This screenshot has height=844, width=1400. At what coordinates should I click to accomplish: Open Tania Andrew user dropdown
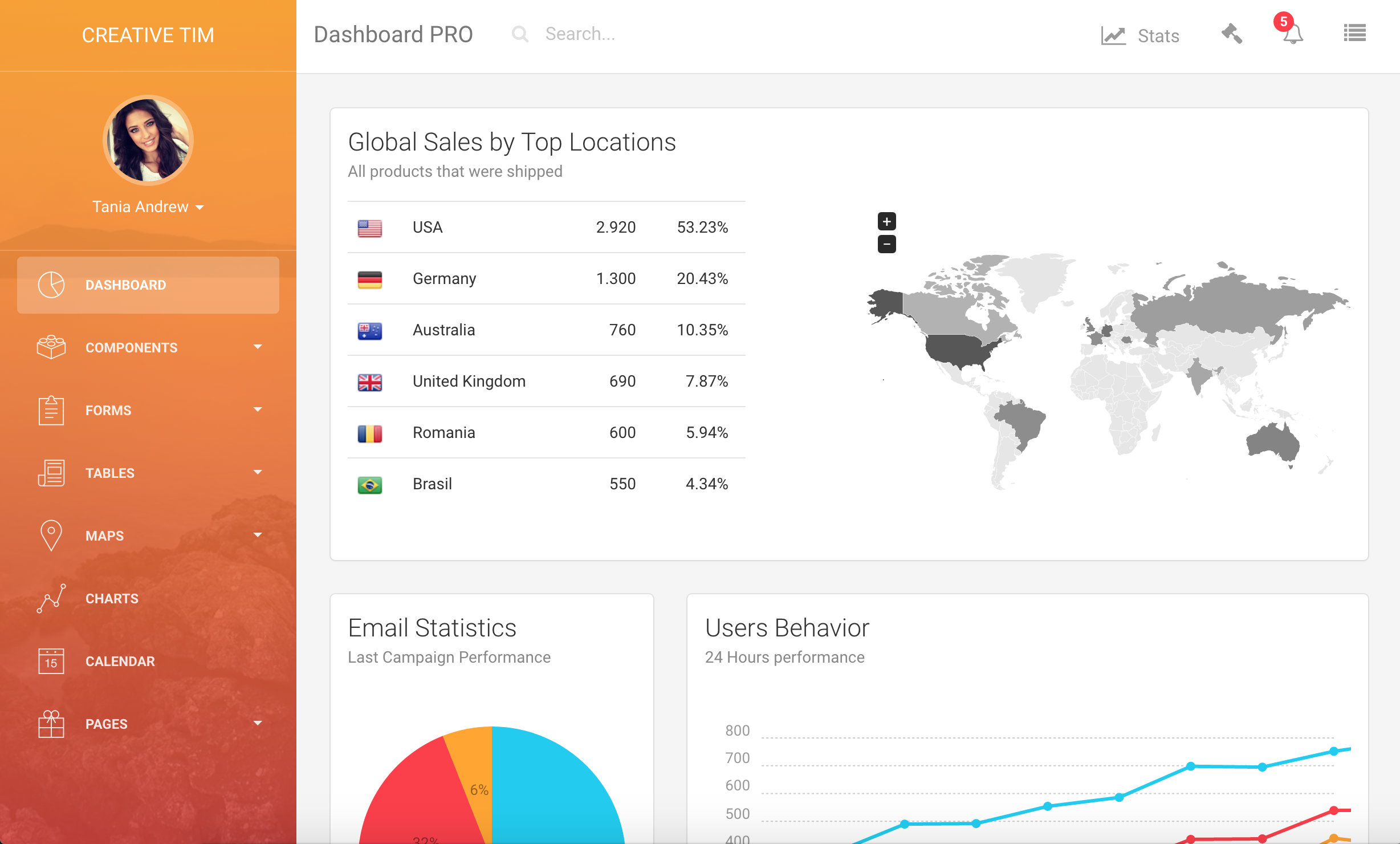(148, 206)
